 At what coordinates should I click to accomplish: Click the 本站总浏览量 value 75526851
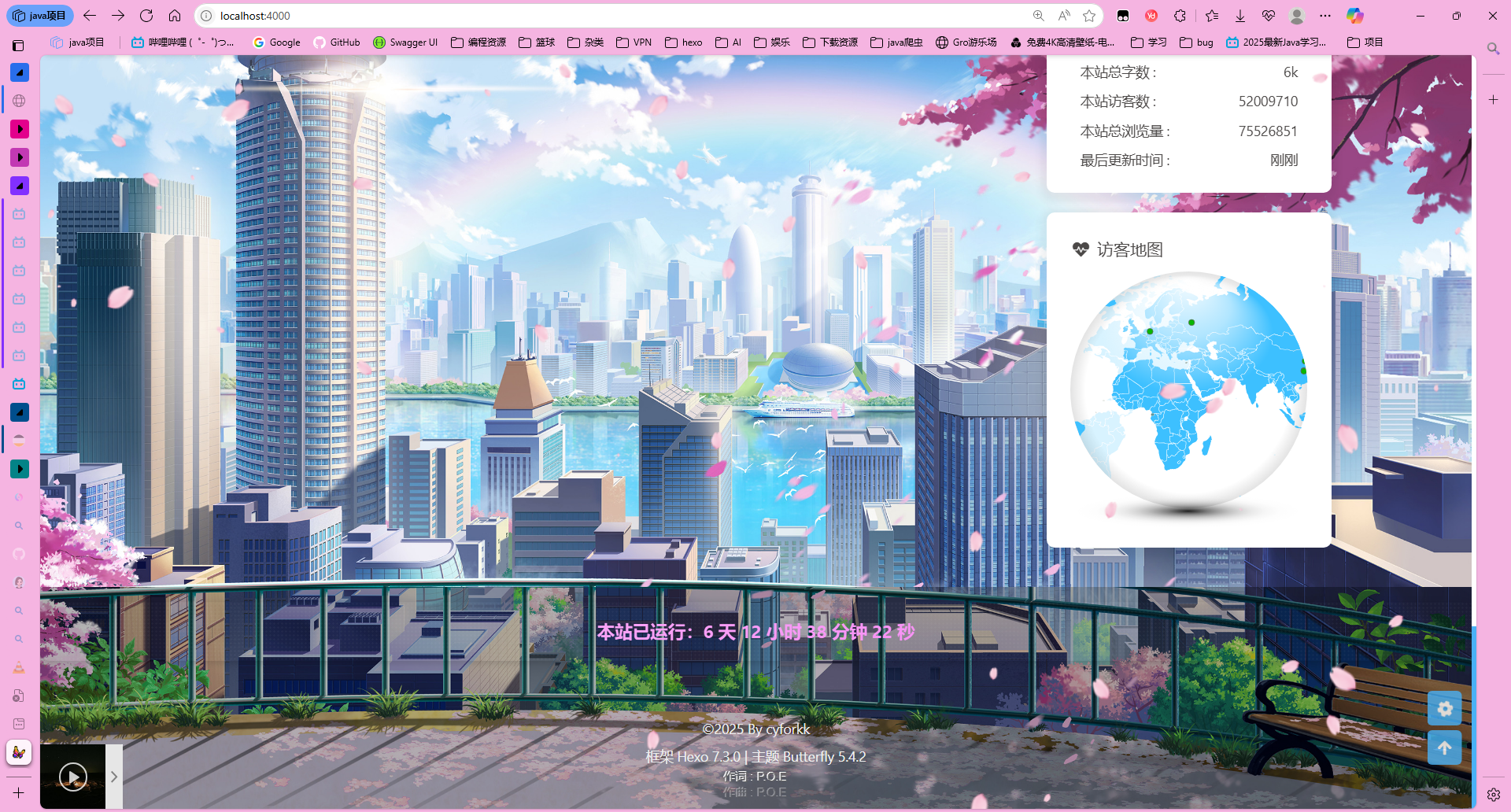(1268, 131)
